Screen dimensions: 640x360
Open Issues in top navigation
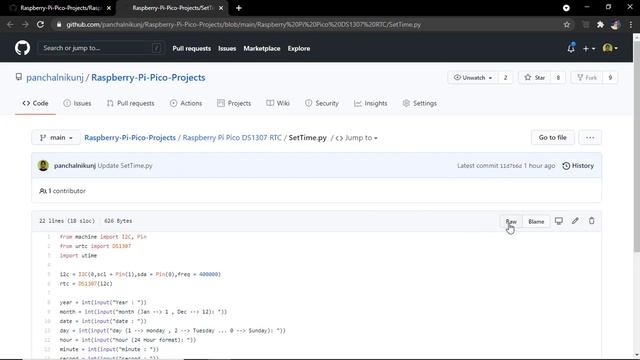click(x=227, y=49)
